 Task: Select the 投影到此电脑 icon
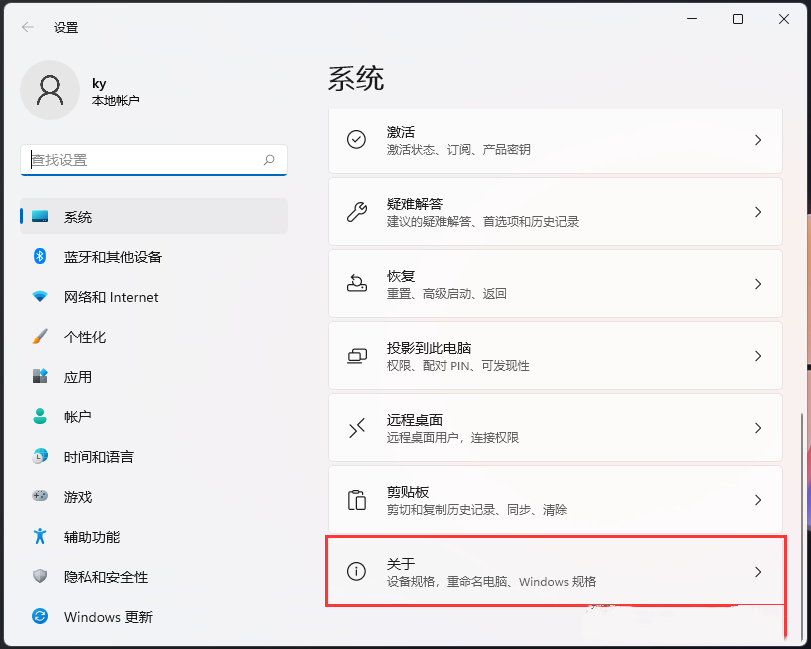click(357, 356)
